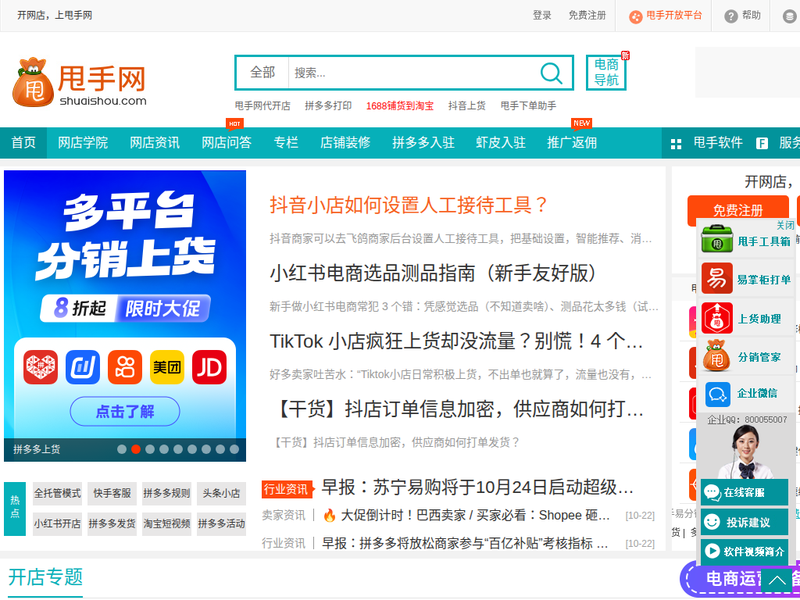Switch to the third carousel dot
The image size is (800, 600).
click(x=150, y=449)
